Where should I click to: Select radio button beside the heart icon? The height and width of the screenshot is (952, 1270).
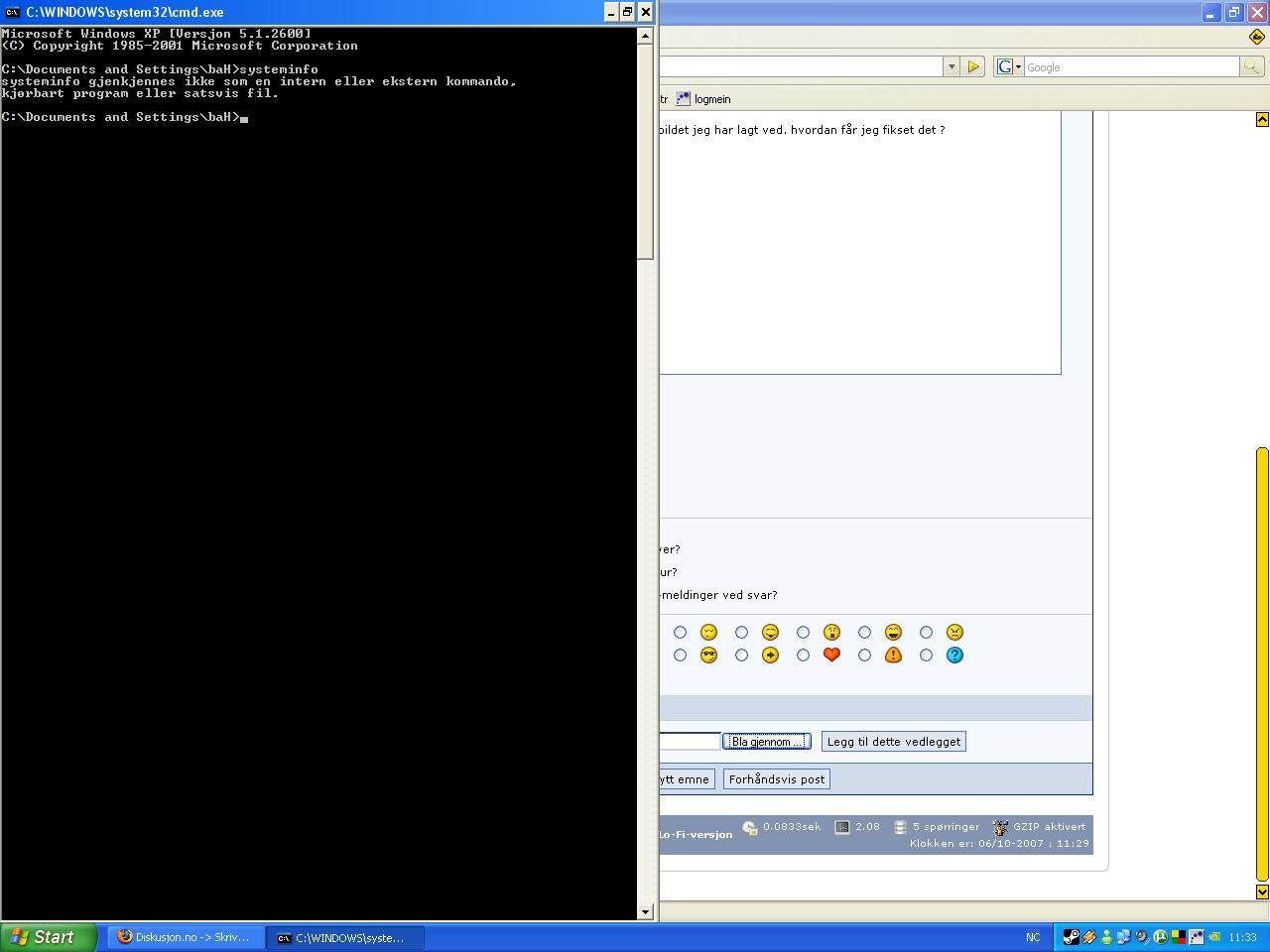[x=803, y=654]
